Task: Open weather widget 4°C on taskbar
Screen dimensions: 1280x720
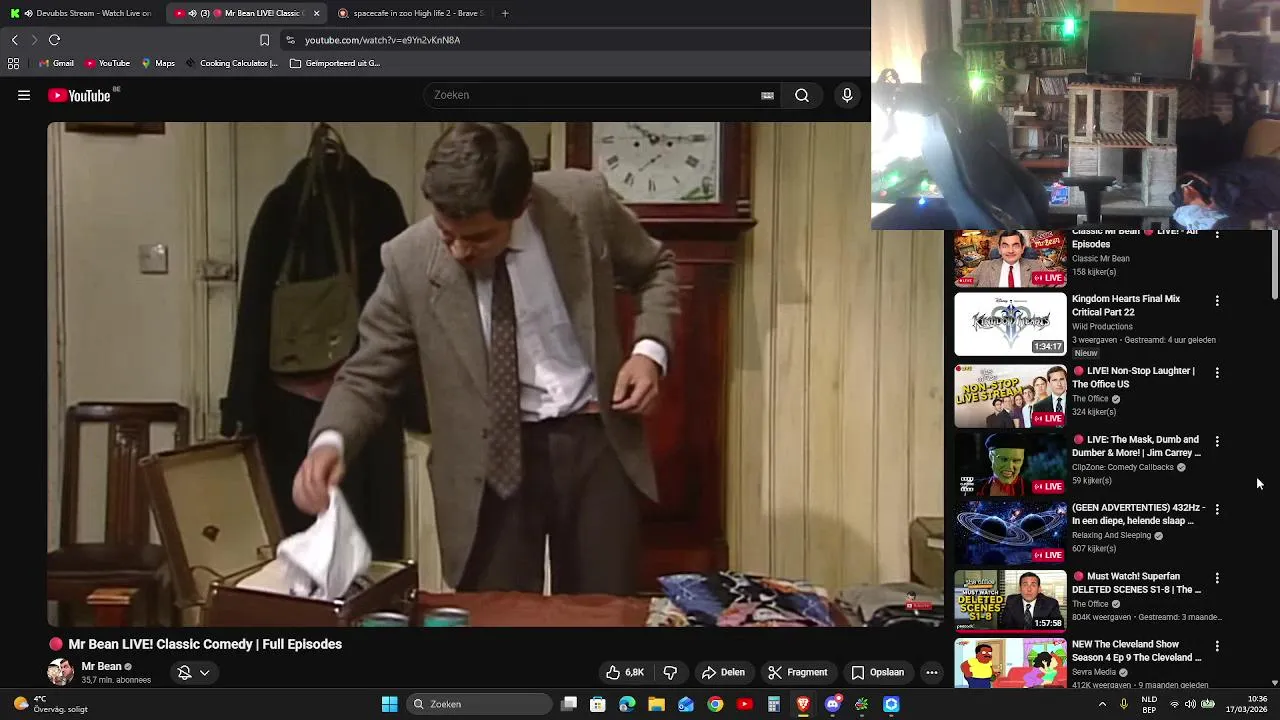Action: [x=50, y=704]
